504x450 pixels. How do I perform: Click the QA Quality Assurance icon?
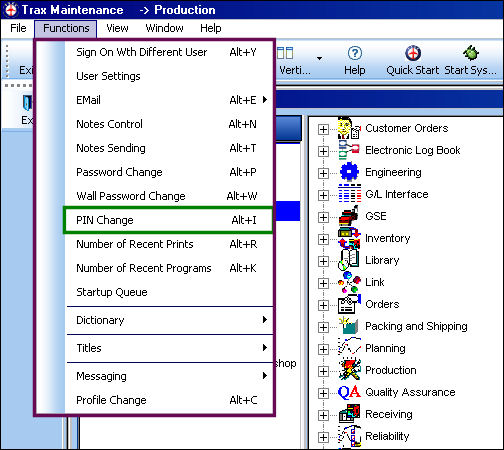349,392
